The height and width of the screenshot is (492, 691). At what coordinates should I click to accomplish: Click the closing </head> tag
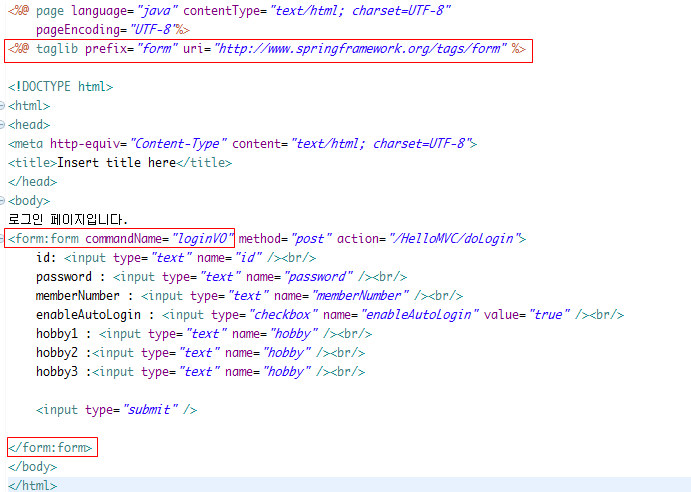point(33,182)
